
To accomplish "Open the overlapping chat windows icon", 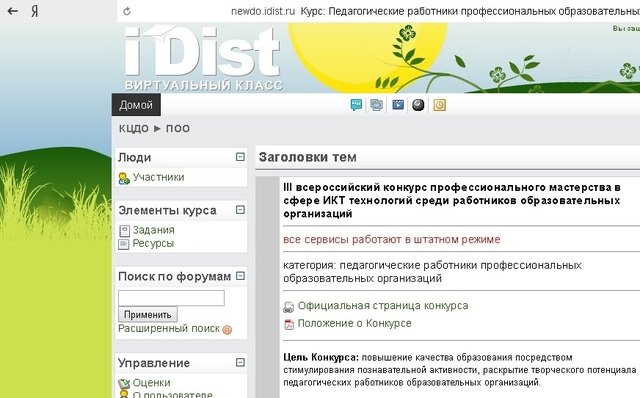I will (376, 105).
